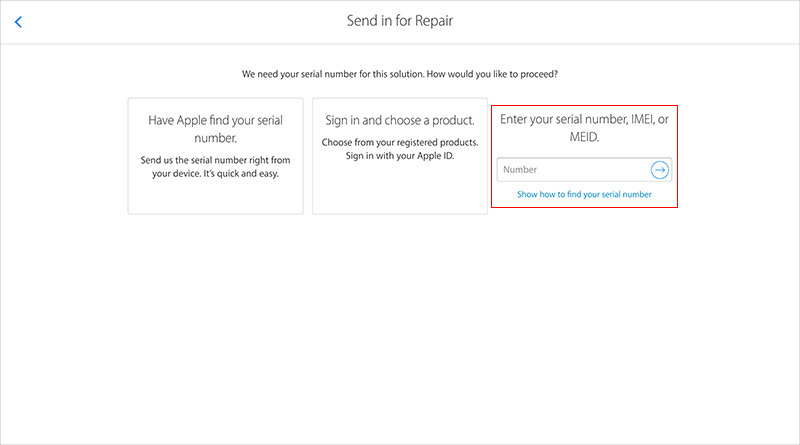The width and height of the screenshot is (800, 445).
Task: Click the 'Send in for Repair' page title
Action: [x=399, y=21]
